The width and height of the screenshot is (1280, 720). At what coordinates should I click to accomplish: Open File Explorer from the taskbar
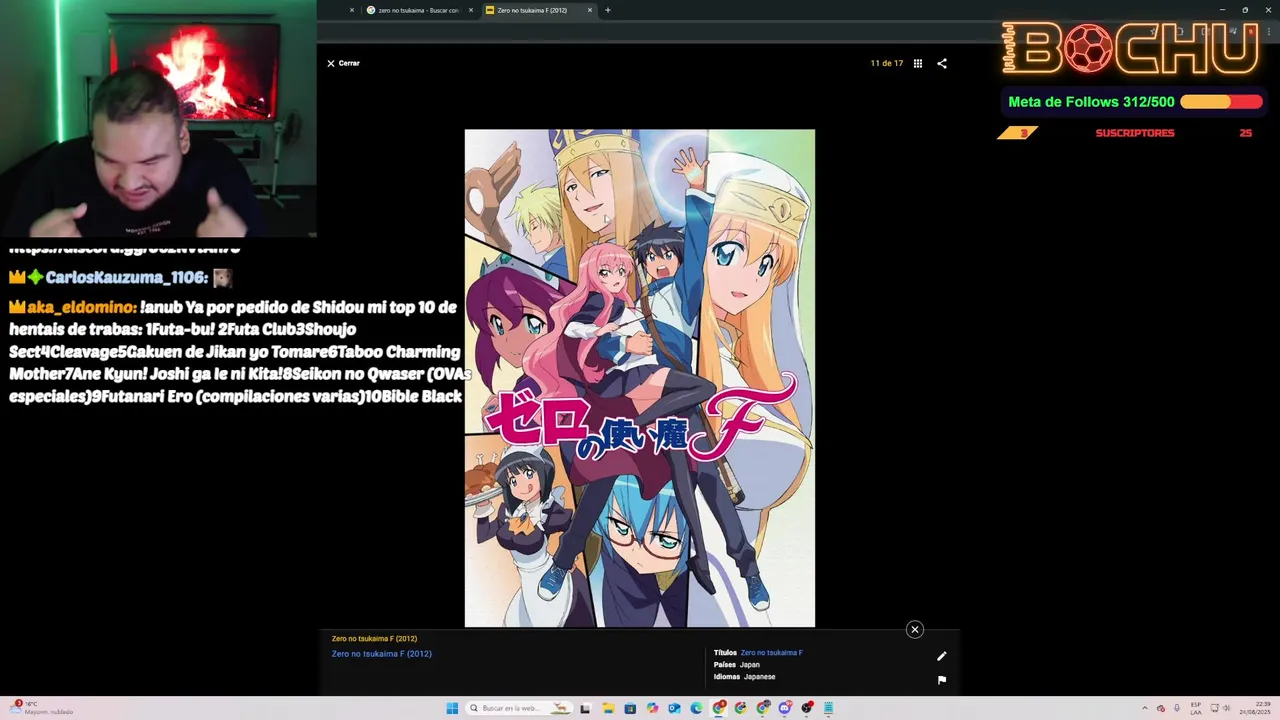[x=608, y=709]
